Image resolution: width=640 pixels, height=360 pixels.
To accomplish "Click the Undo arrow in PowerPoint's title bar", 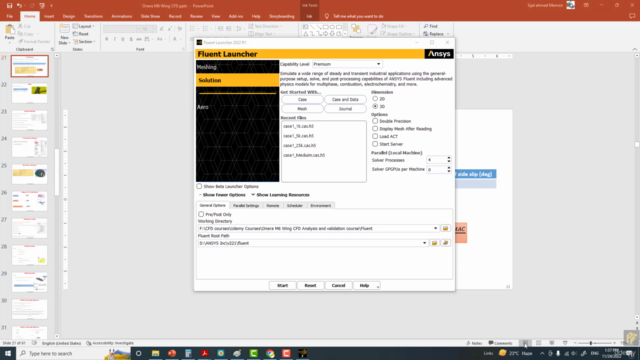I will pos(19,6).
